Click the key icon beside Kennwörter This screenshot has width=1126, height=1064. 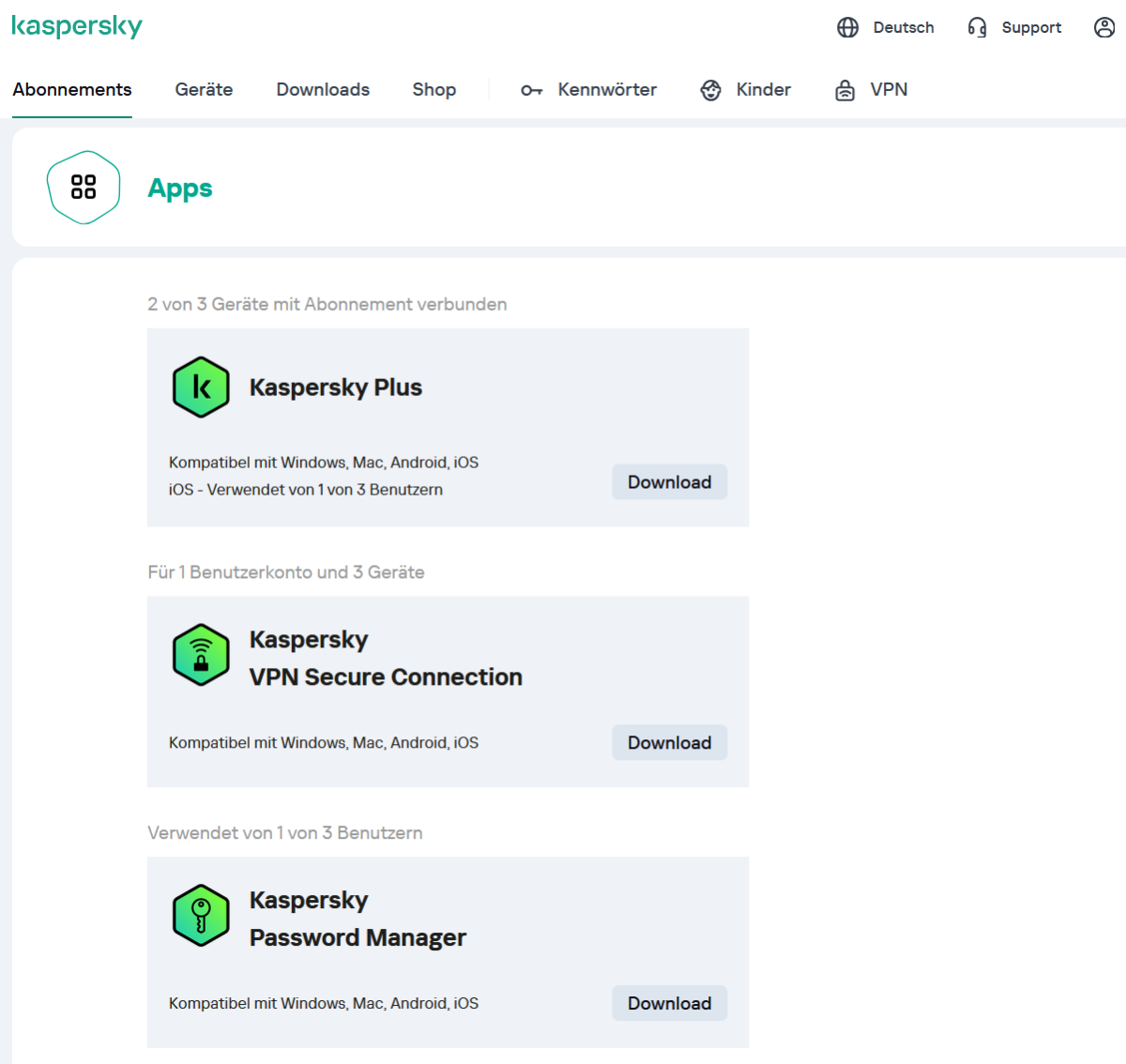[x=532, y=90]
